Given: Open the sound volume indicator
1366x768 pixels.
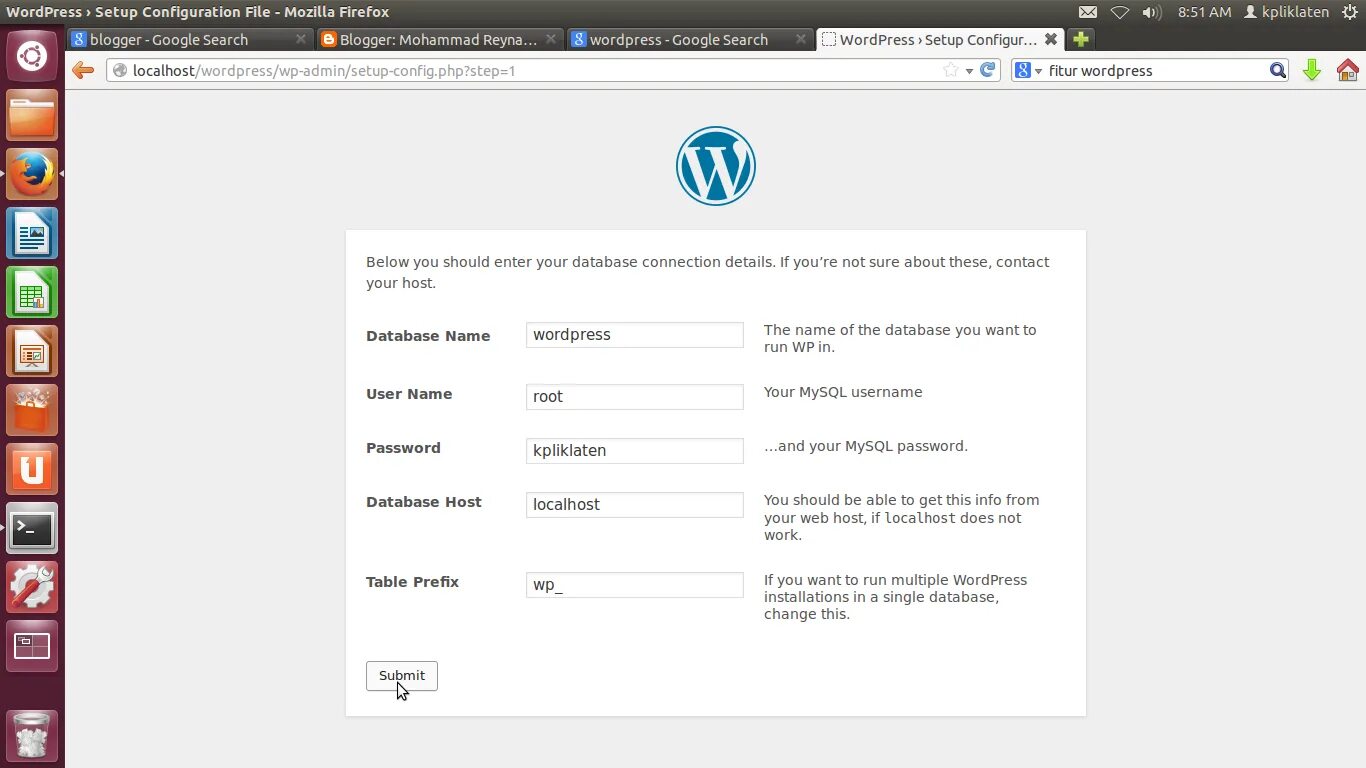Looking at the screenshot, I should click(x=1152, y=12).
